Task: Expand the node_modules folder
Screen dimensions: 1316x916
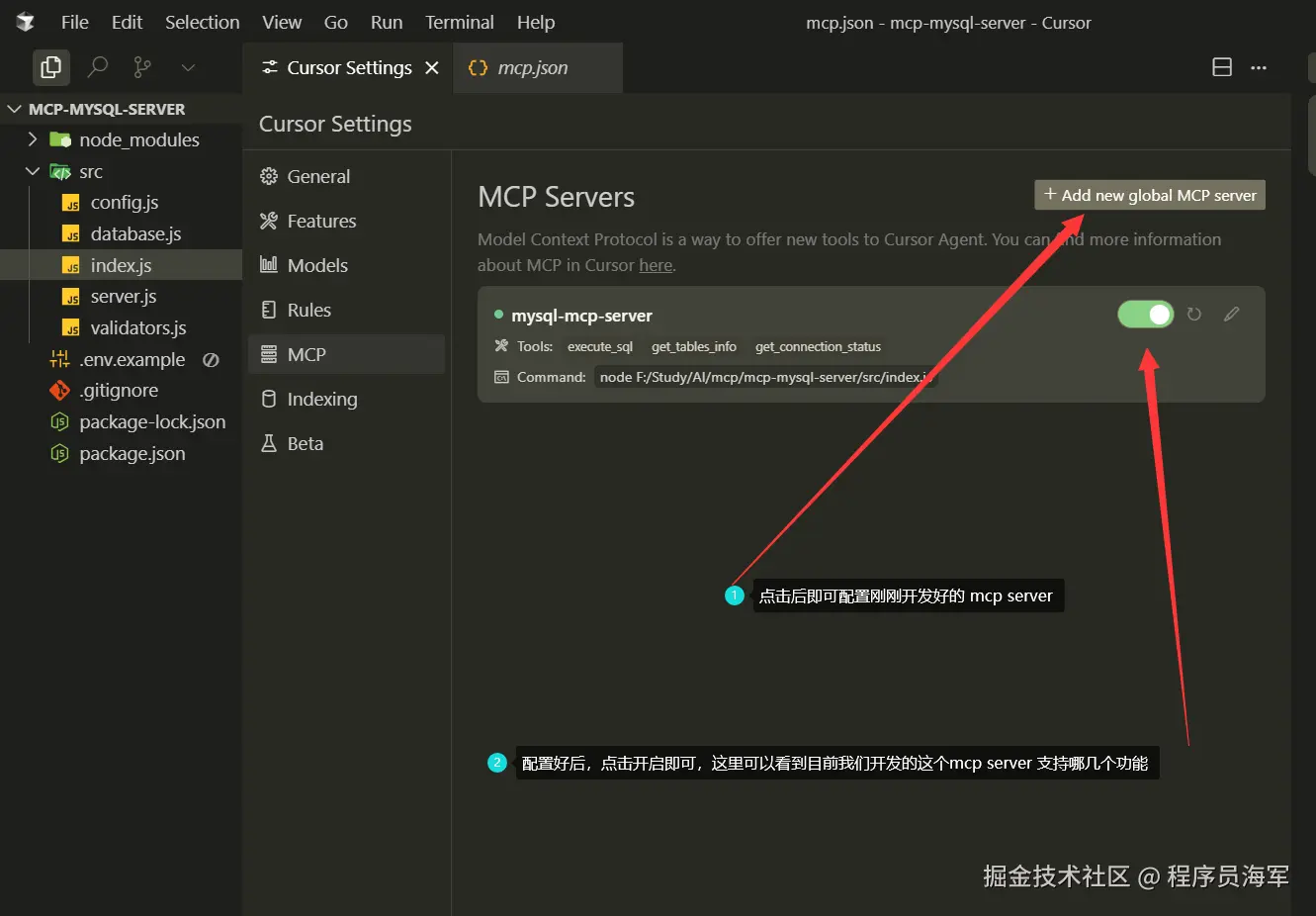Action: click(x=121, y=139)
